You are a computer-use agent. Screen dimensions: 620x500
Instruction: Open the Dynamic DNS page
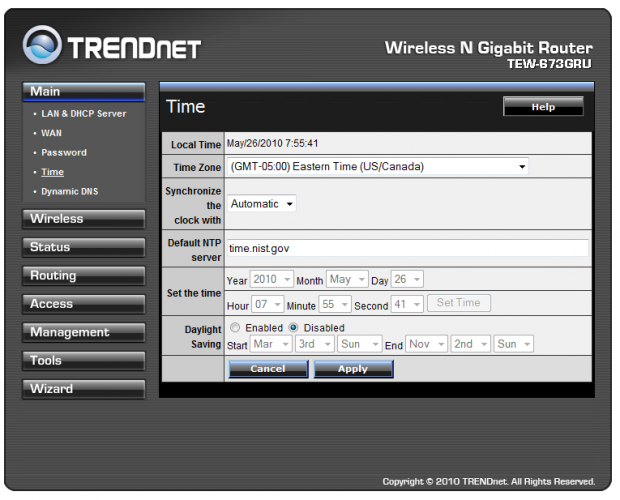(70, 191)
